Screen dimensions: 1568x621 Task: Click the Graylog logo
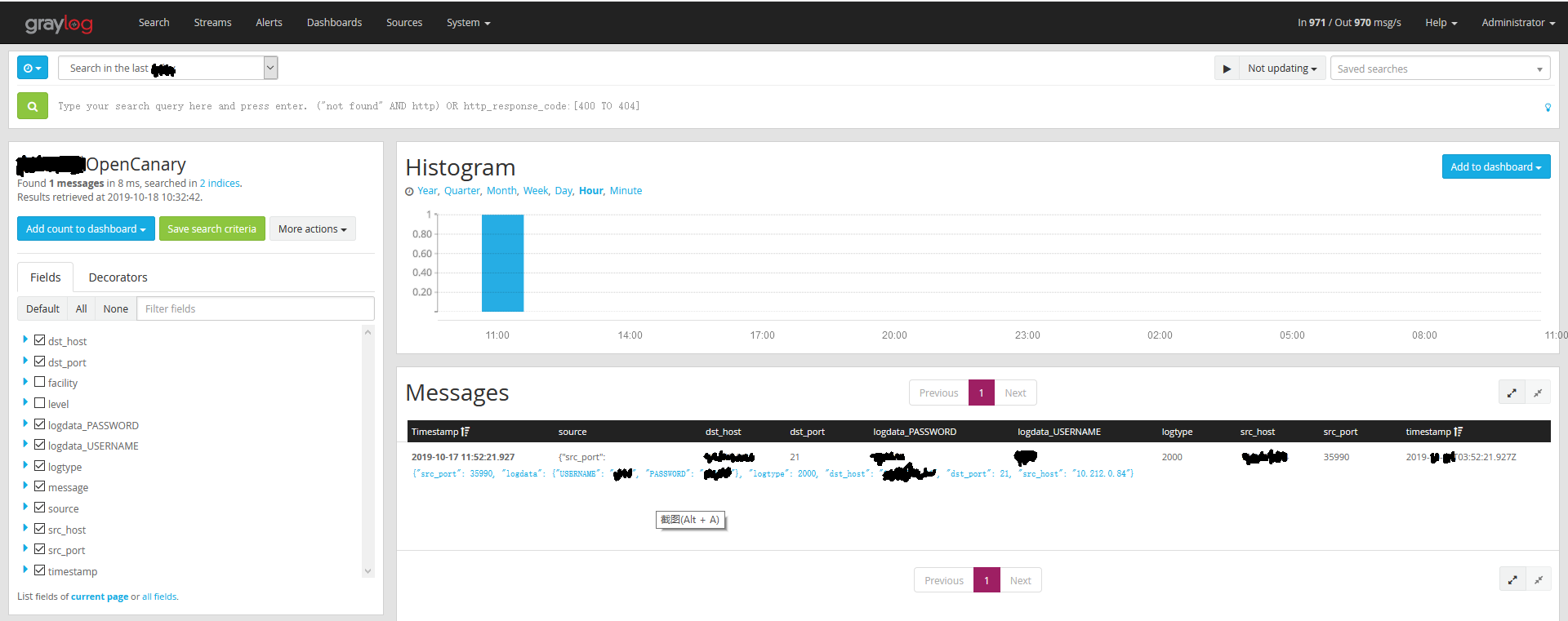[59, 24]
